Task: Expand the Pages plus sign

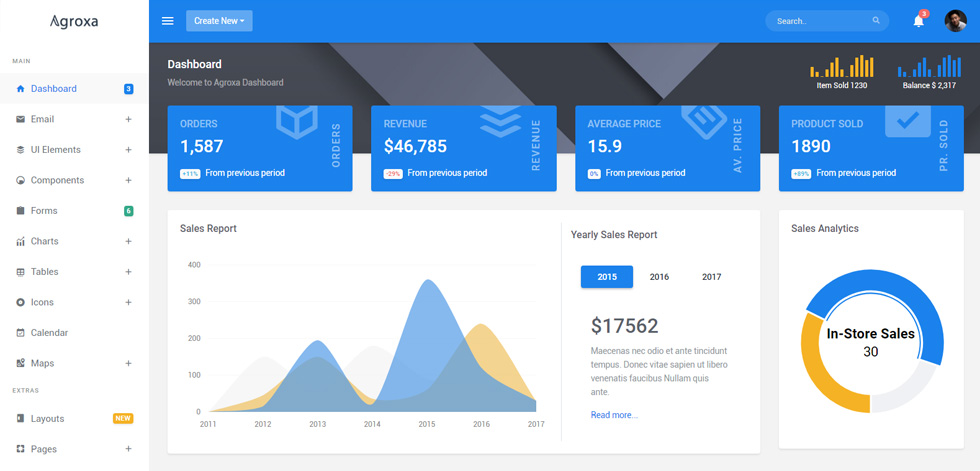Action: [x=128, y=449]
